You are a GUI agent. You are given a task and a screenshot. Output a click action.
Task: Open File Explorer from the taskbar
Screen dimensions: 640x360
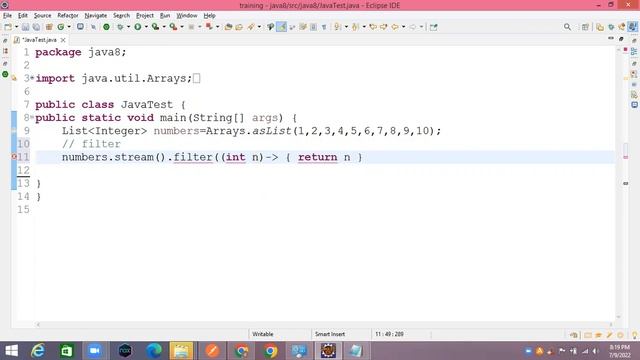click(x=181, y=351)
